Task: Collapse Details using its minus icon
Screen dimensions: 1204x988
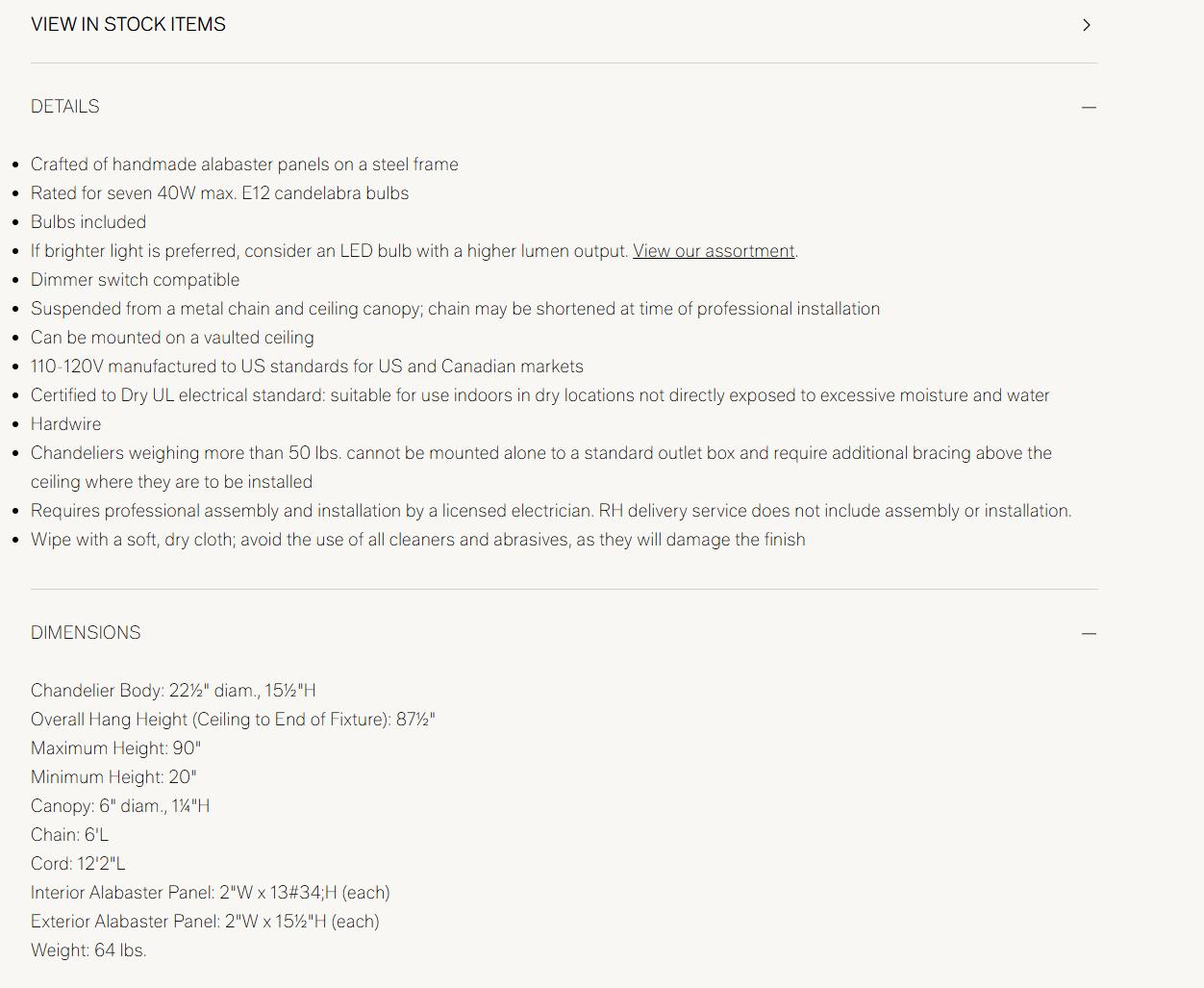Action: [x=1089, y=107]
